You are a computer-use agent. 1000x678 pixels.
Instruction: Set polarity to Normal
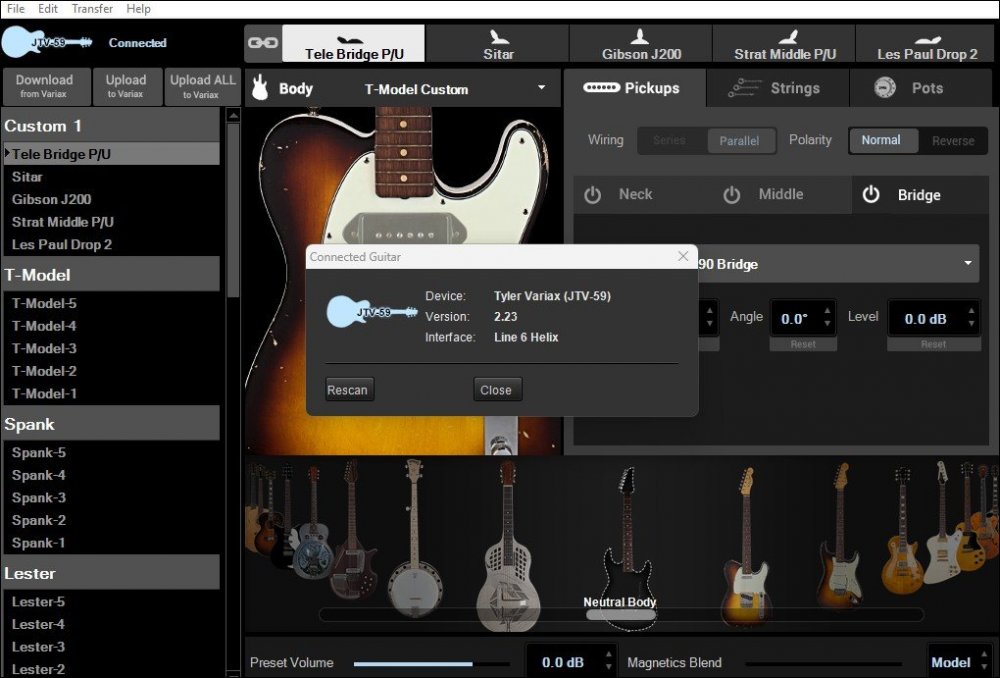pyautogui.click(x=881, y=140)
